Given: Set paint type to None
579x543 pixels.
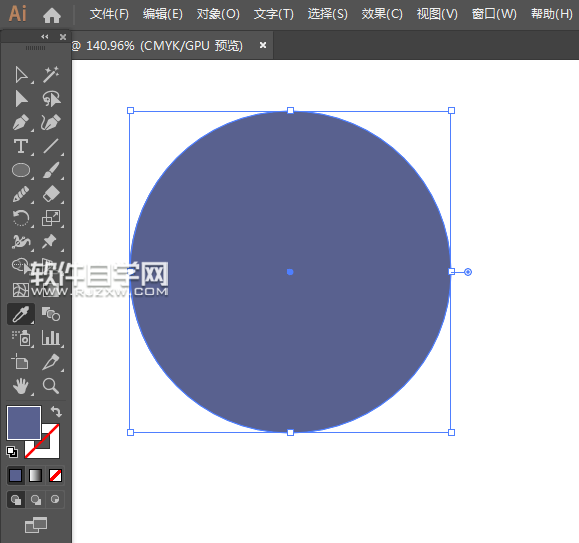Looking at the screenshot, I should click(x=55, y=475).
